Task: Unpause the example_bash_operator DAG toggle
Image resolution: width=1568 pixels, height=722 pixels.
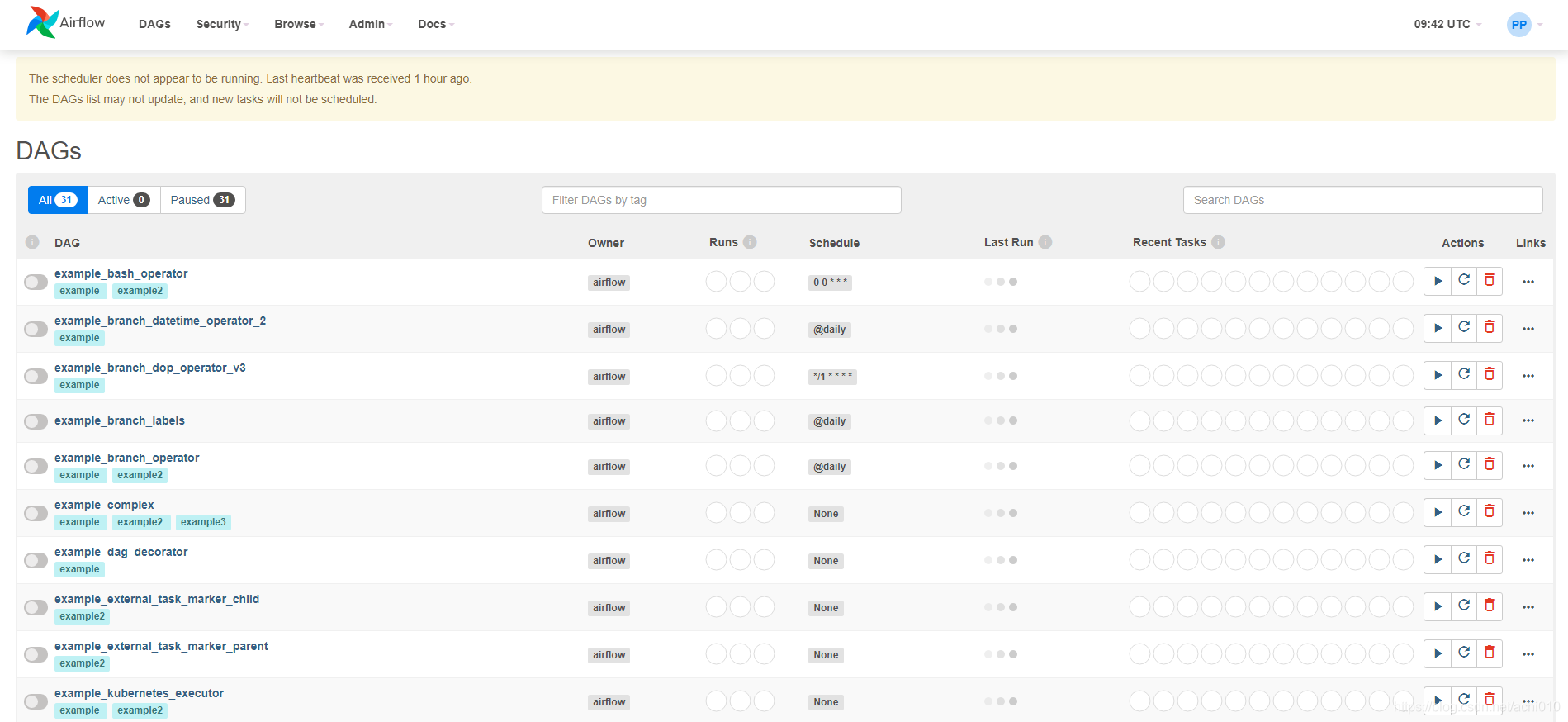Action: pos(36,282)
